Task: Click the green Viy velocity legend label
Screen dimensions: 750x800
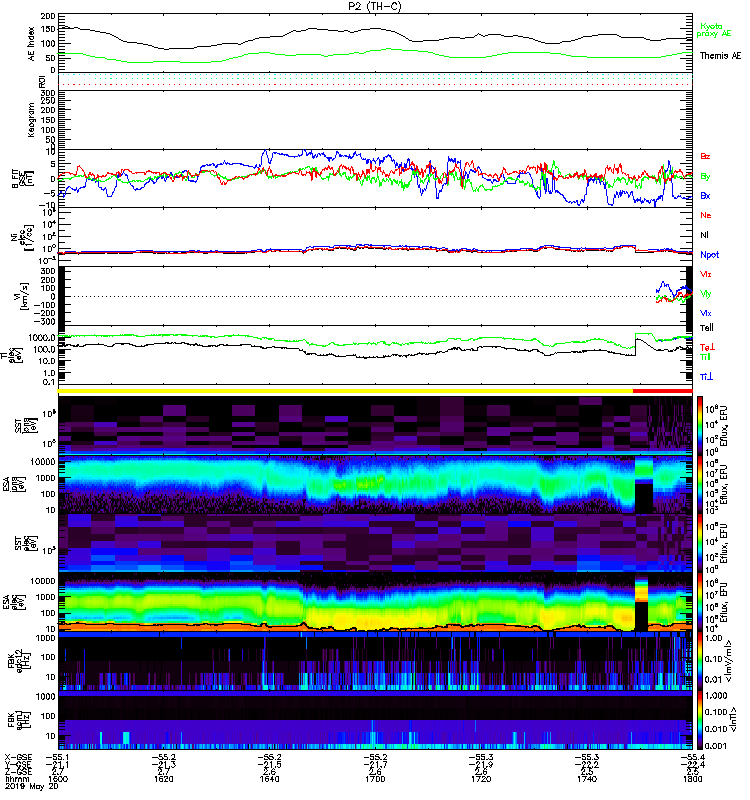Action: (706, 294)
